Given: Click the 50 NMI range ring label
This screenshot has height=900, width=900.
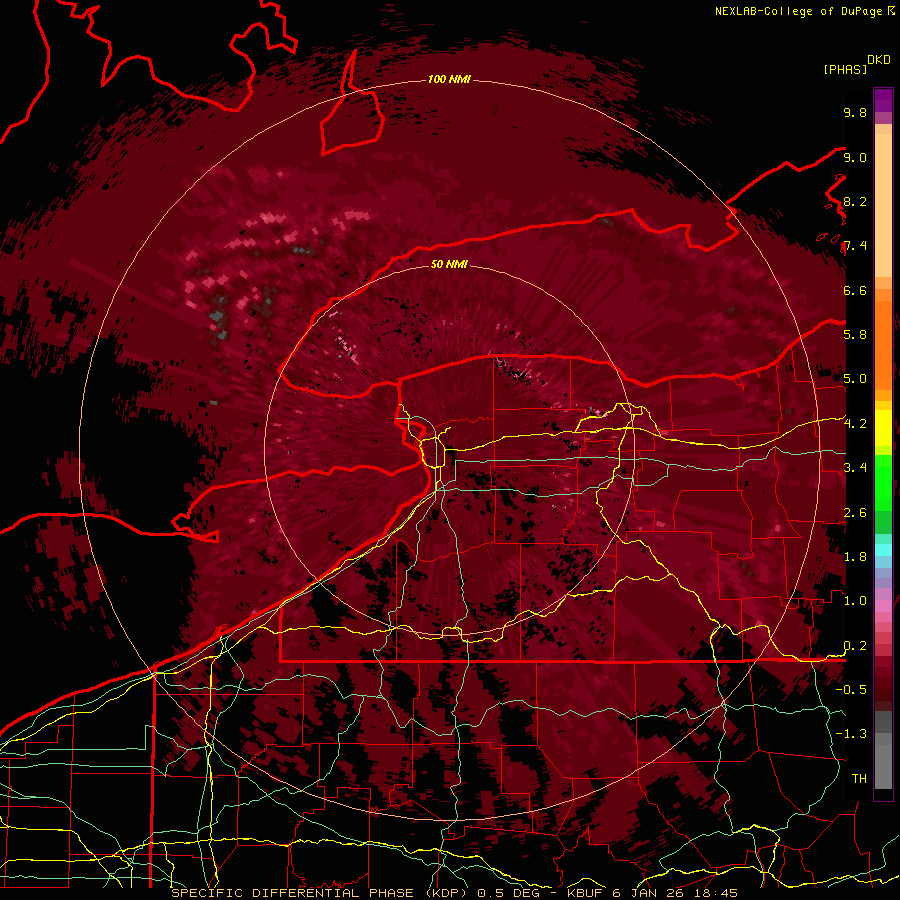Looking at the screenshot, I should (x=449, y=264).
